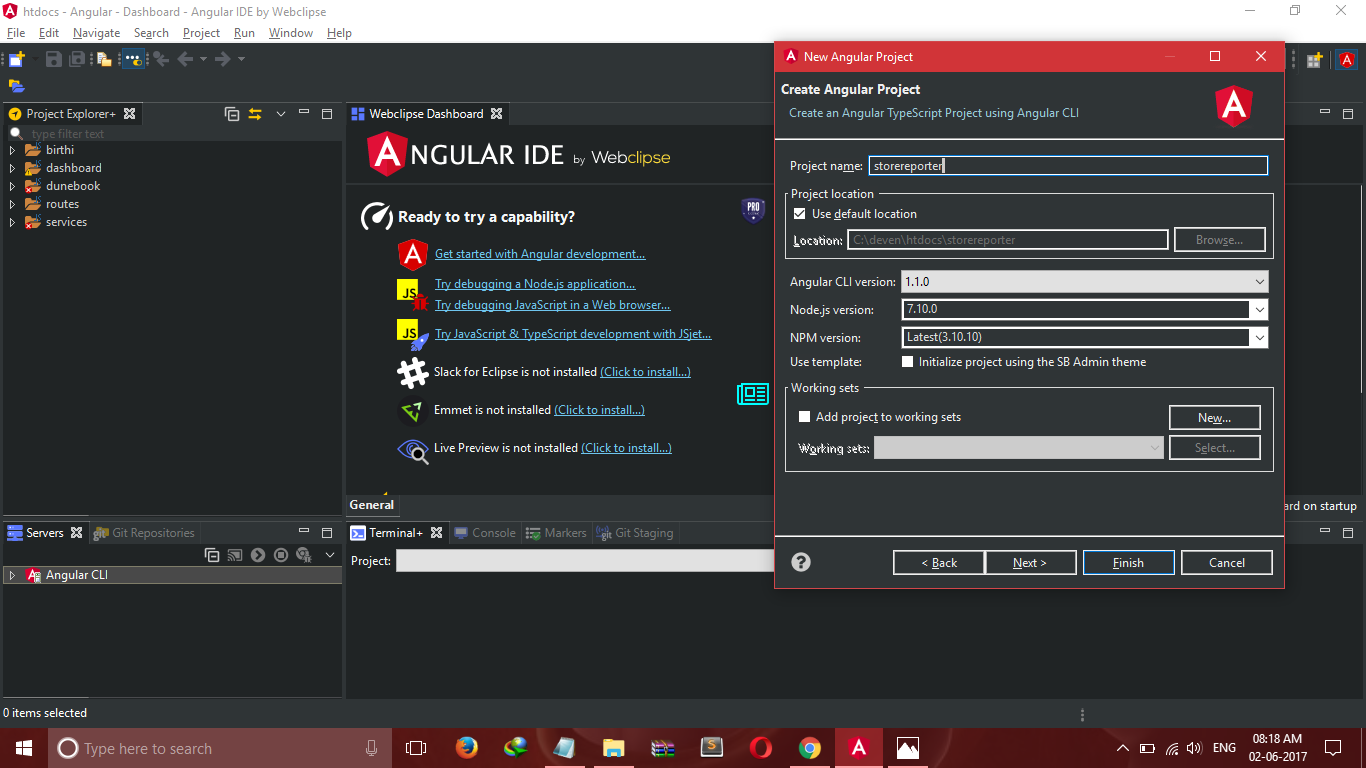1366x768 pixels.
Task: Click the stop server icon in Servers view
Action: pyautogui.click(x=281, y=555)
